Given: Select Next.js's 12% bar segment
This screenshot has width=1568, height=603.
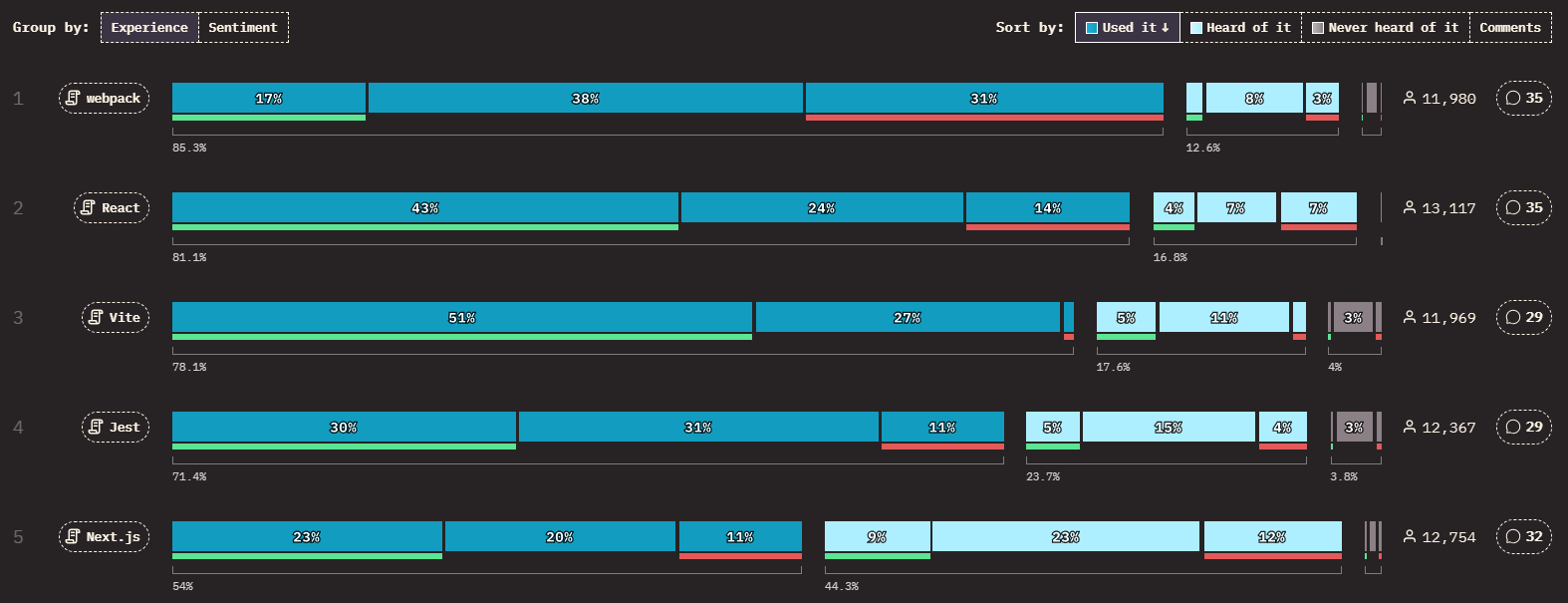Looking at the screenshot, I should point(1272,536).
